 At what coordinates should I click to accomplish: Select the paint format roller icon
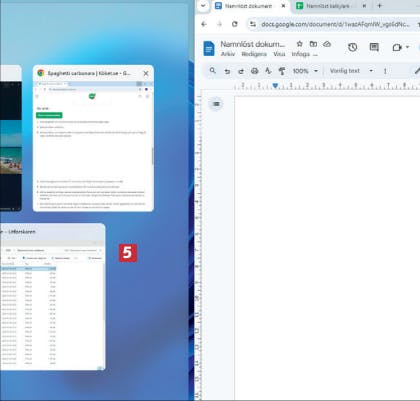click(x=282, y=71)
